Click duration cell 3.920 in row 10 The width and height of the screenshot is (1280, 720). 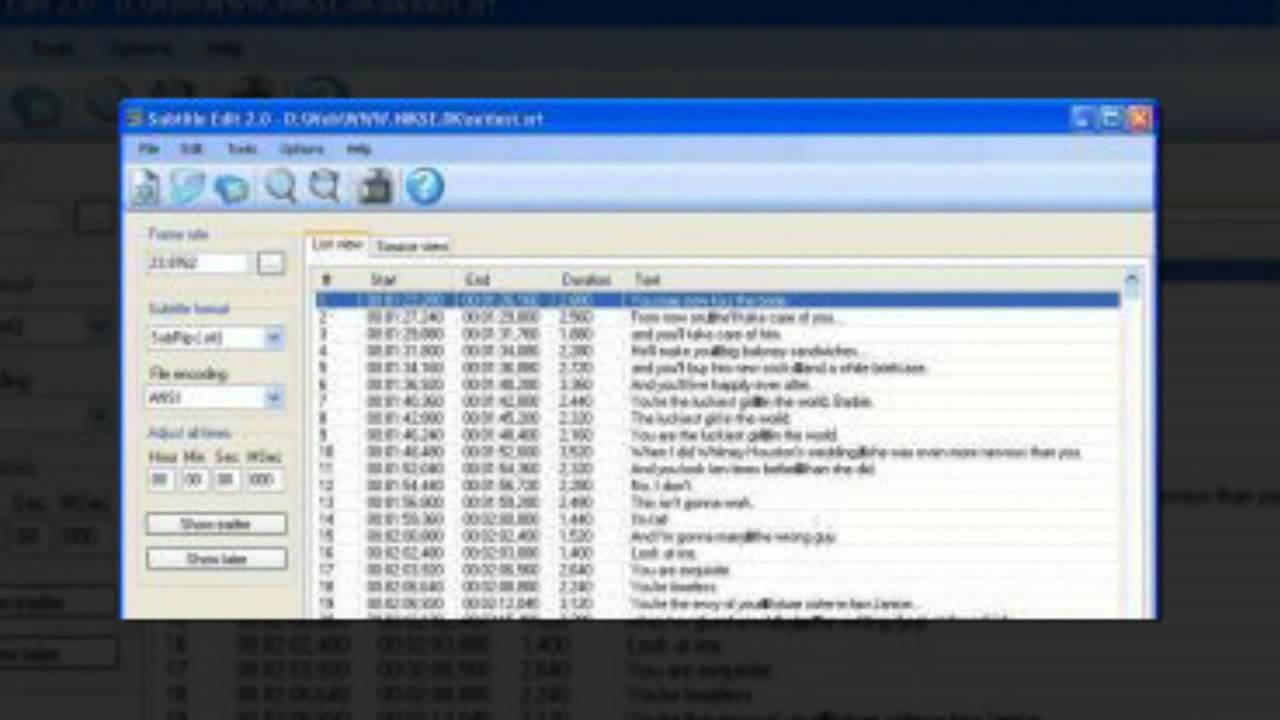(578, 452)
